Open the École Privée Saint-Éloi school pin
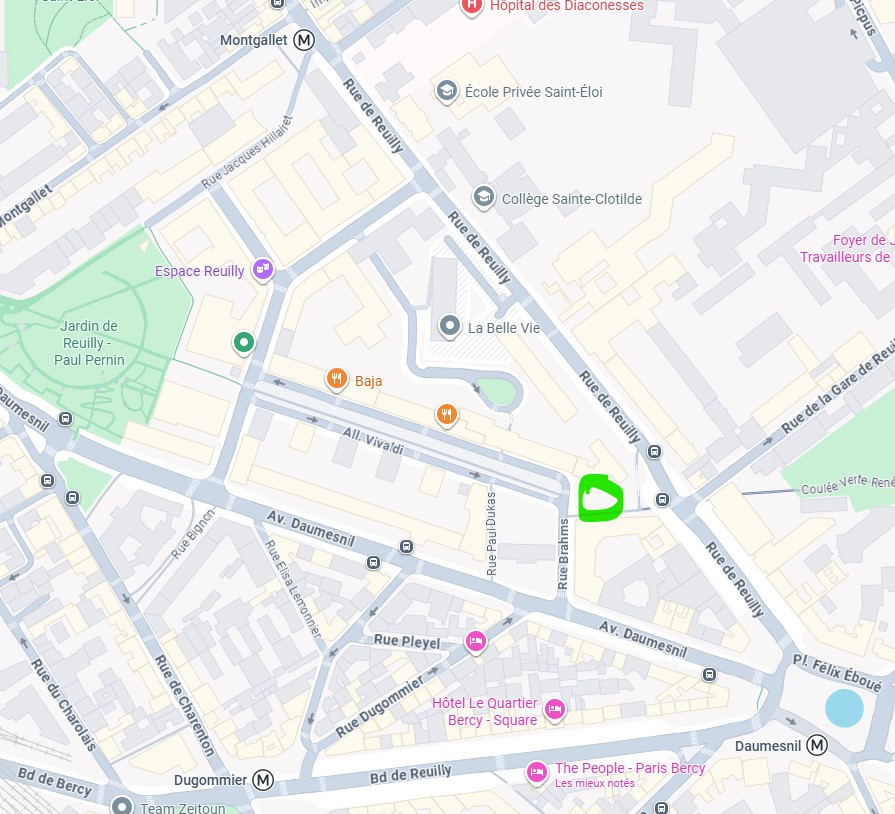This screenshot has height=814, width=895. click(447, 91)
